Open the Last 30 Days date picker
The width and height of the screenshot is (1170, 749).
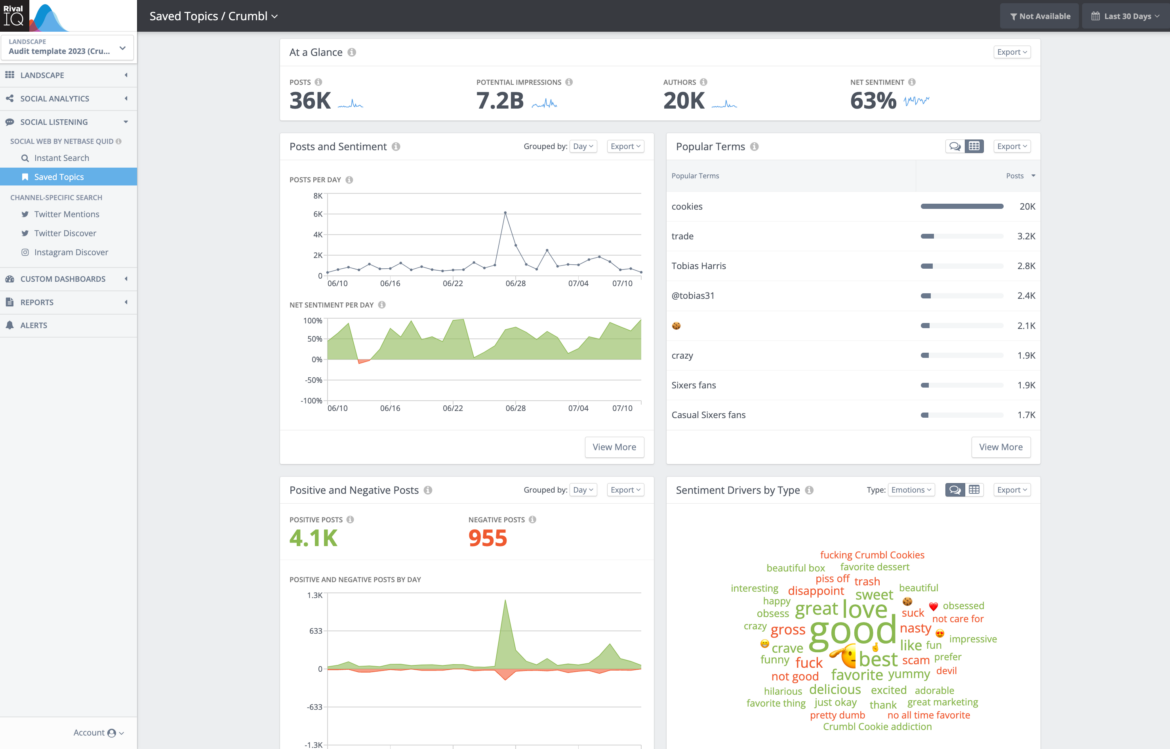(x=1125, y=15)
